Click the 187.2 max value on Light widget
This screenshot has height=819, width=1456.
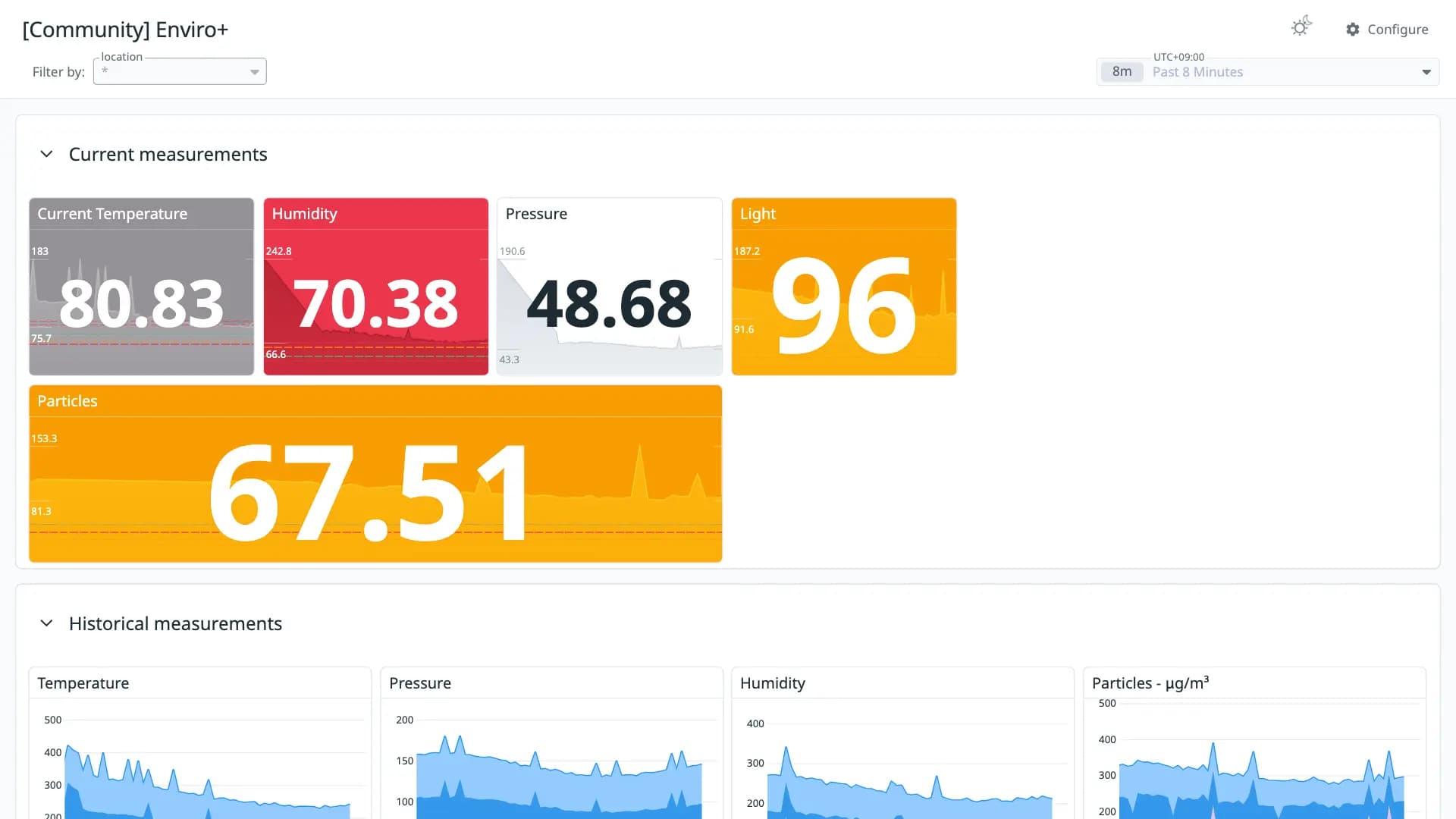click(x=747, y=251)
